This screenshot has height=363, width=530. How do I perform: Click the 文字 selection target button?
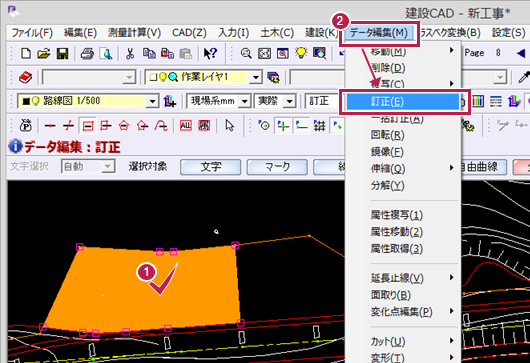pos(211,167)
